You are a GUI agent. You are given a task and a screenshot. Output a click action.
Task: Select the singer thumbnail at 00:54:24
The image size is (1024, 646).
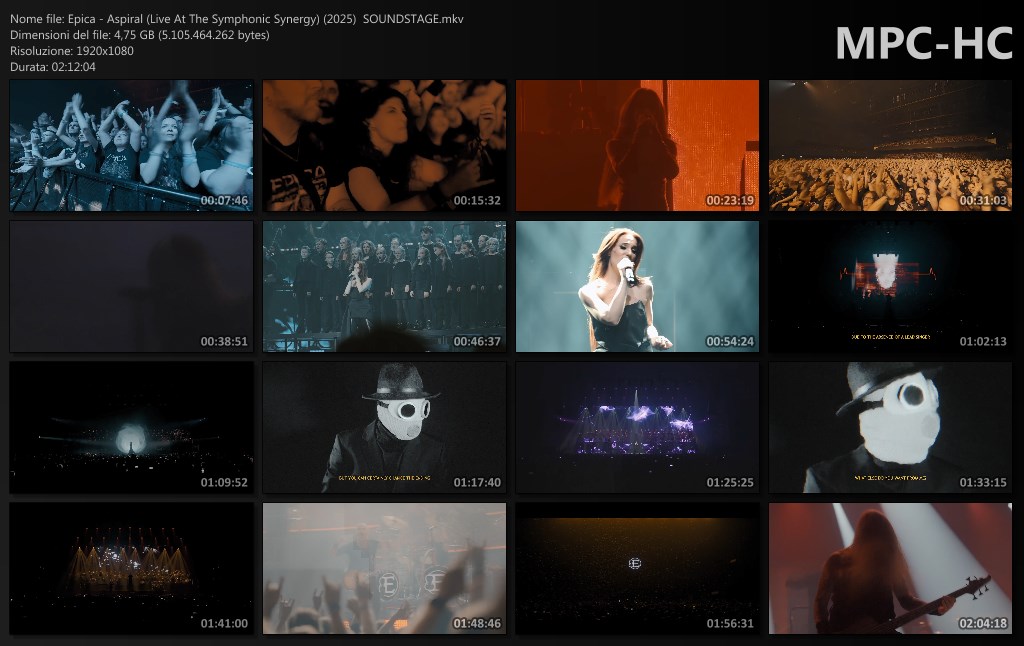[x=637, y=287]
